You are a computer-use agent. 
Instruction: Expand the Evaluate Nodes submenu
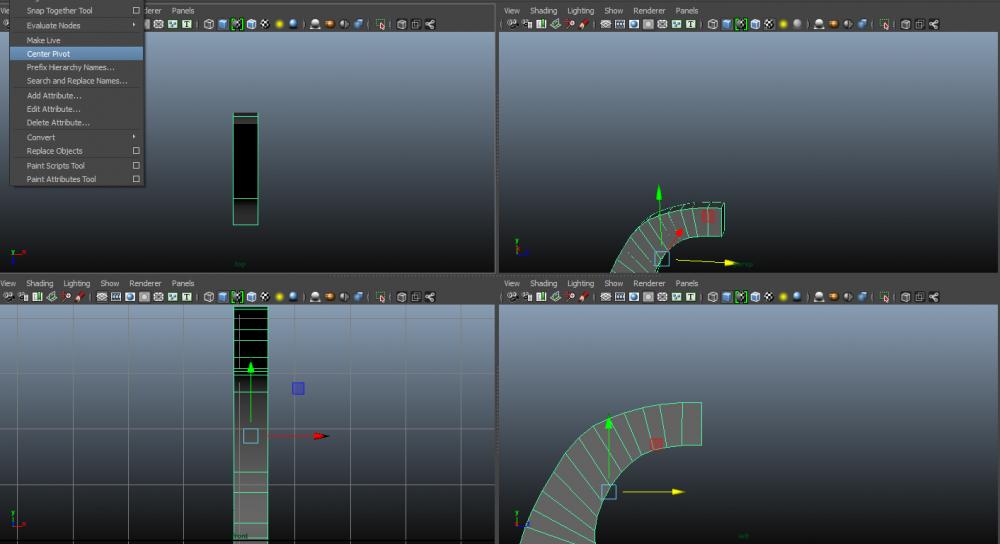[53, 25]
